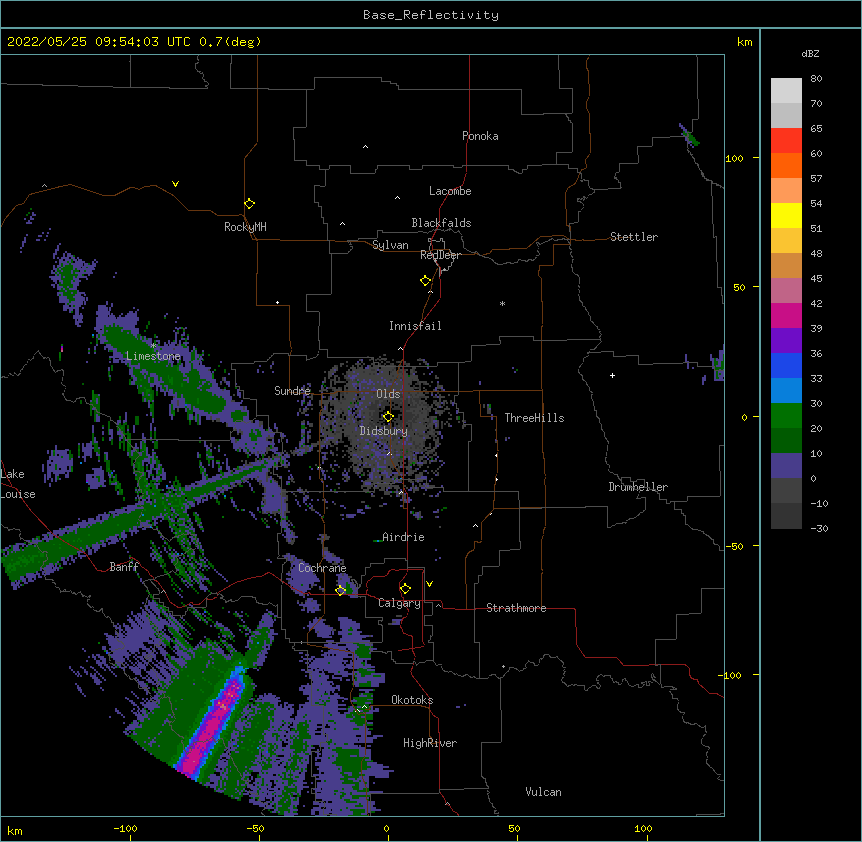Select the yellow V marker northwest of RockyMH
The height and width of the screenshot is (842, 862).
click(175, 184)
